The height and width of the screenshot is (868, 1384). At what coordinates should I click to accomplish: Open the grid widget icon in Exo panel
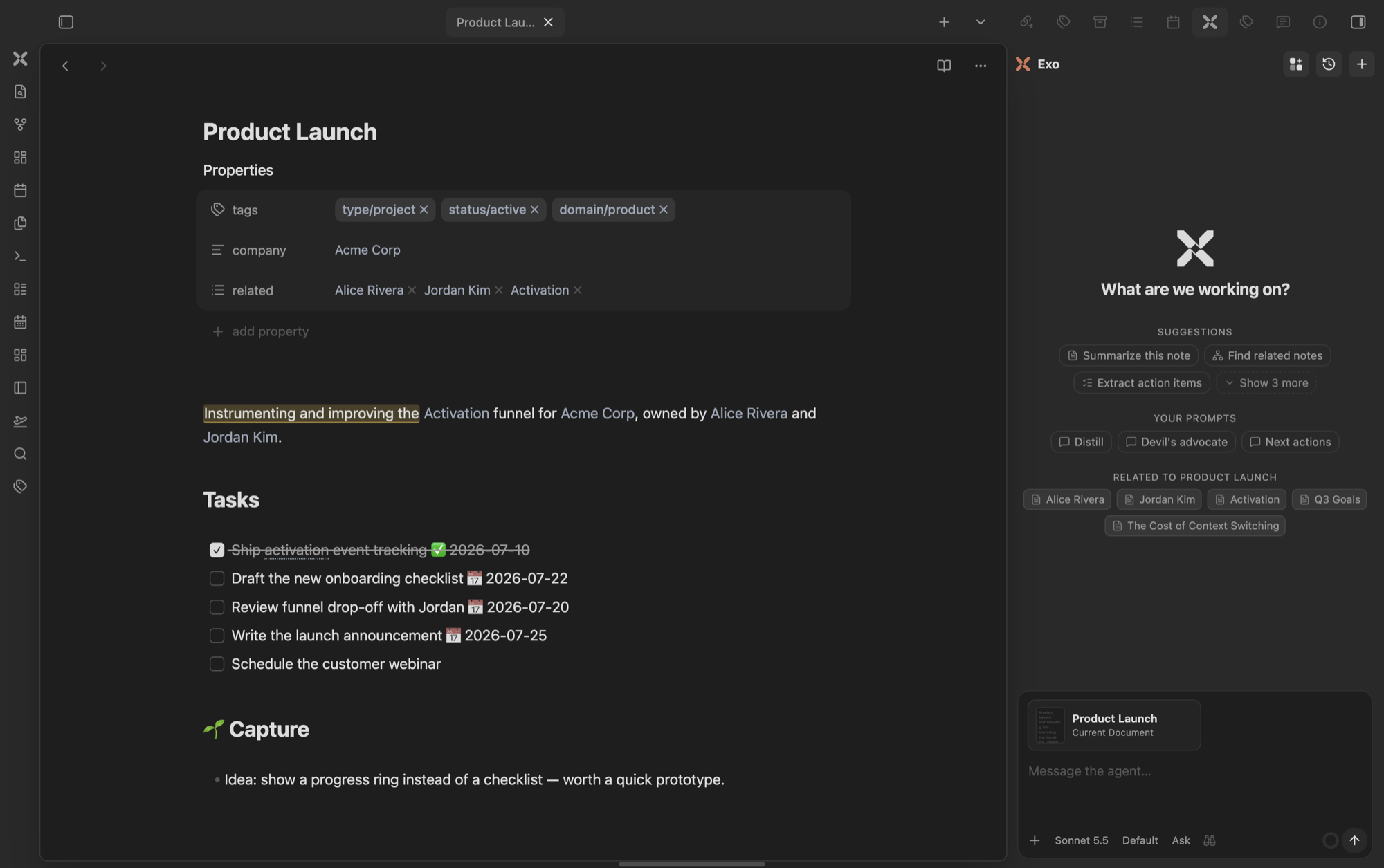coord(1295,64)
